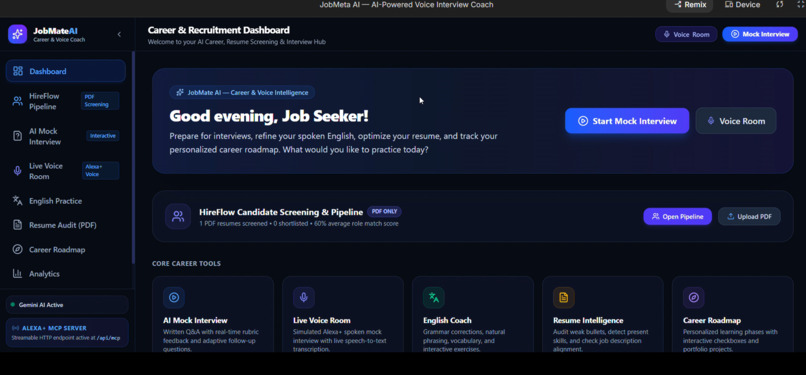
Task: Click the AI Mock Interview card play icon
Action: click(174, 297)
